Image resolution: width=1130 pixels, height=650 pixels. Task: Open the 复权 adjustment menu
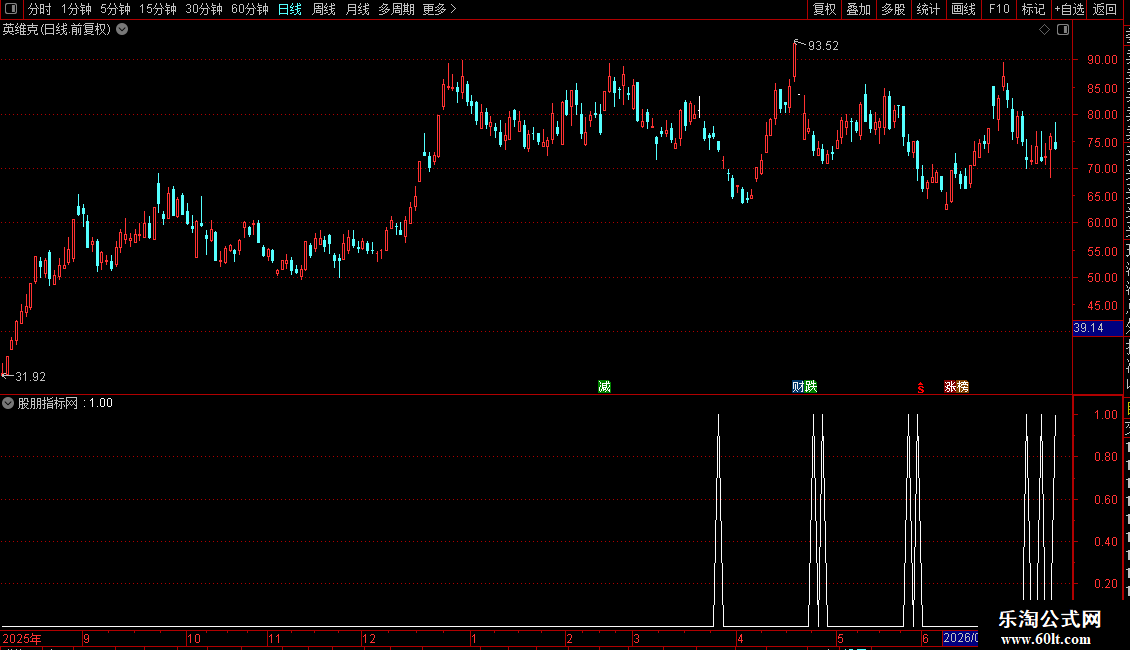[824, 9]
